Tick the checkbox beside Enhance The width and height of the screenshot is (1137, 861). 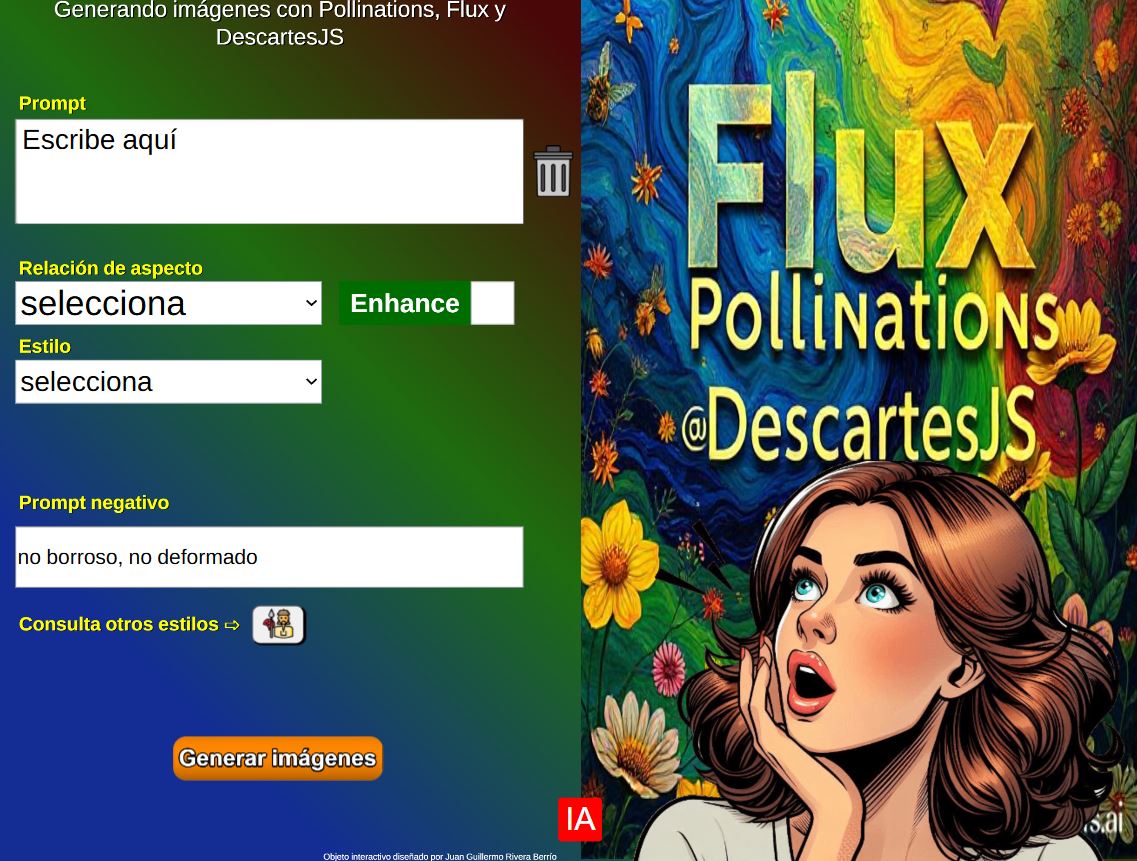pos(492,303)
